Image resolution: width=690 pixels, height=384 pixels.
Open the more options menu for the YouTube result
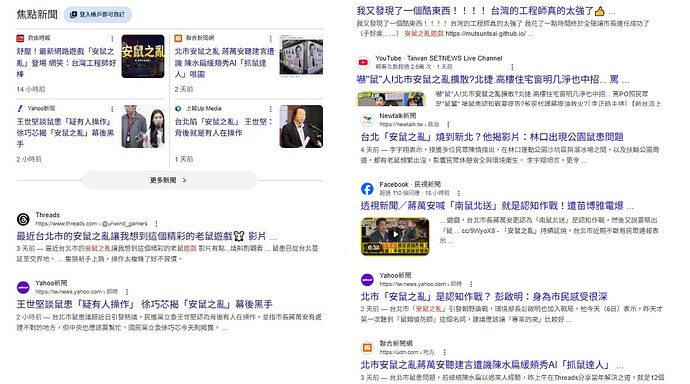(x=512, y=67)
